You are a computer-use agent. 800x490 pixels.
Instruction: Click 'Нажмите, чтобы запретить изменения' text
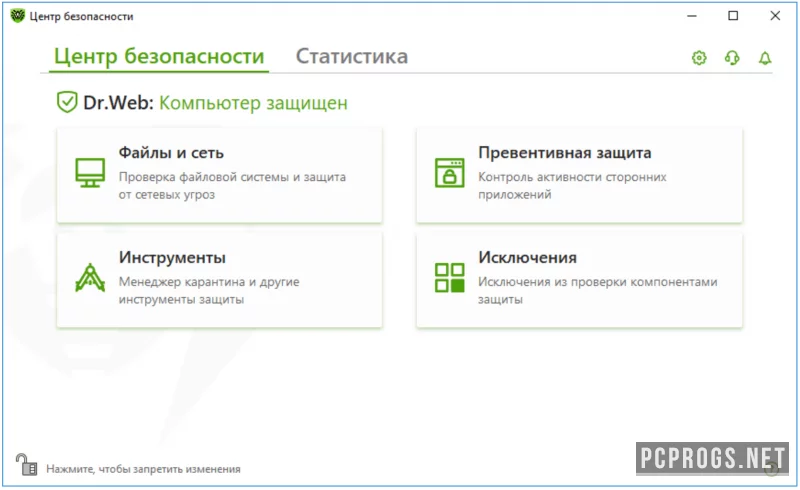(143, 469)
